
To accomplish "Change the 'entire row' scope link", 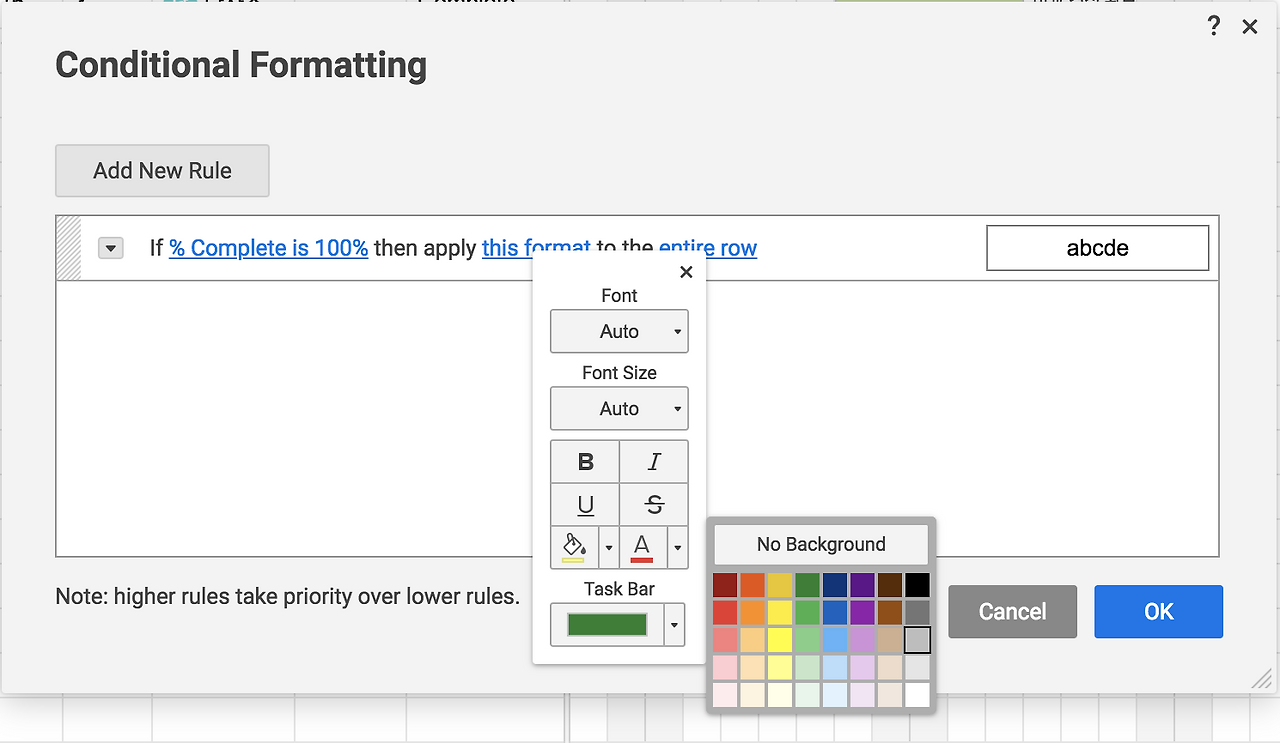I will point(708,248).
